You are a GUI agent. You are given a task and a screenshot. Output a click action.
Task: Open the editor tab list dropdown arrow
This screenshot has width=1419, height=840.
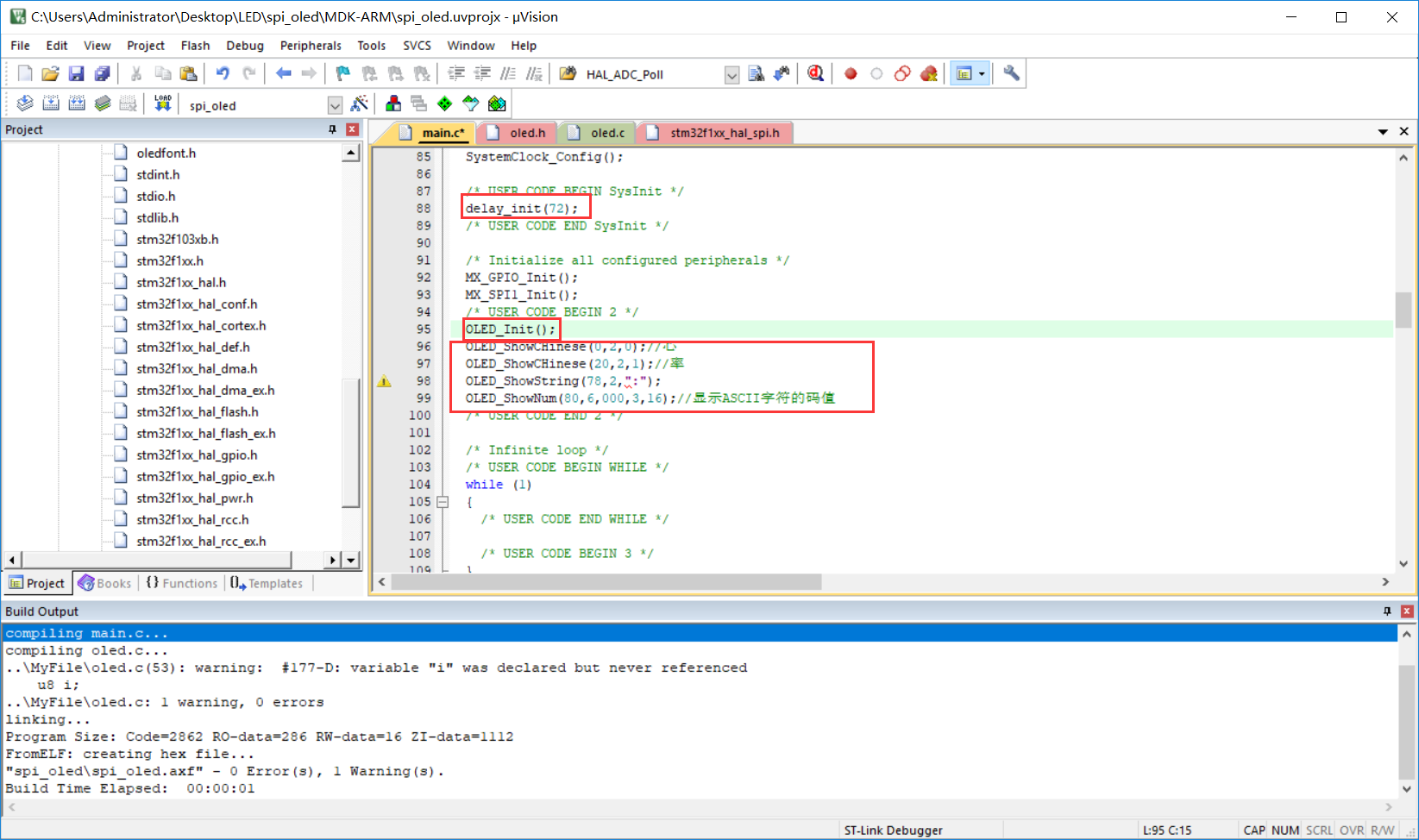click(1383, 132)
